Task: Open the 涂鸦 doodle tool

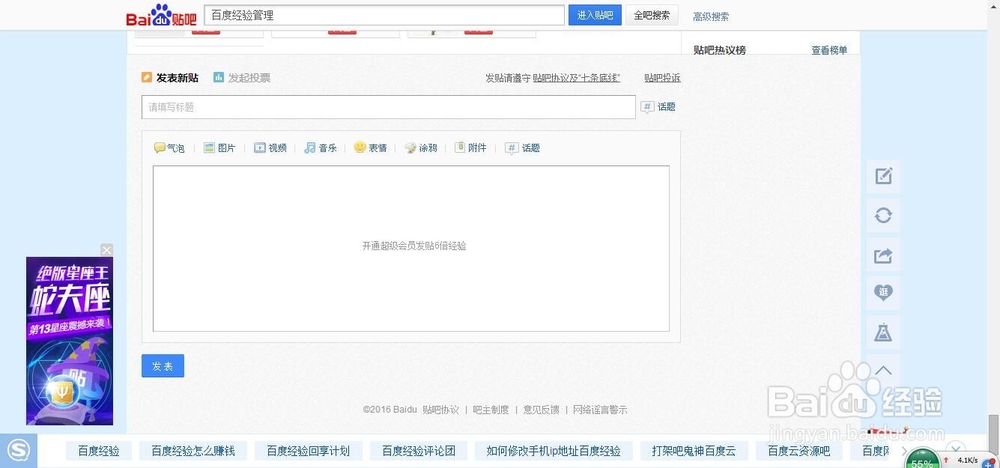Action: click(421, 148)
